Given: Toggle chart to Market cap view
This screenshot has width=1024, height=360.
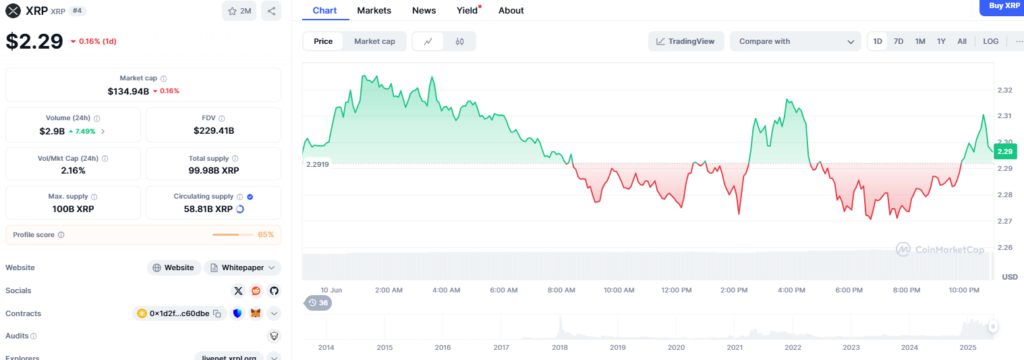Looking at the screenshot, I should coord(374,41).
